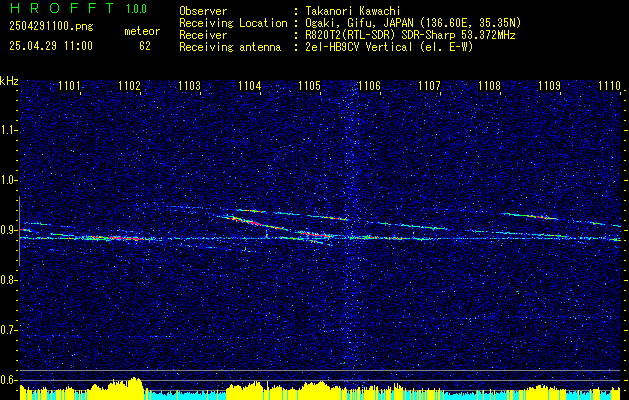Click the echo trace near 1109
The image size is (629, 400).
[530, 216]
